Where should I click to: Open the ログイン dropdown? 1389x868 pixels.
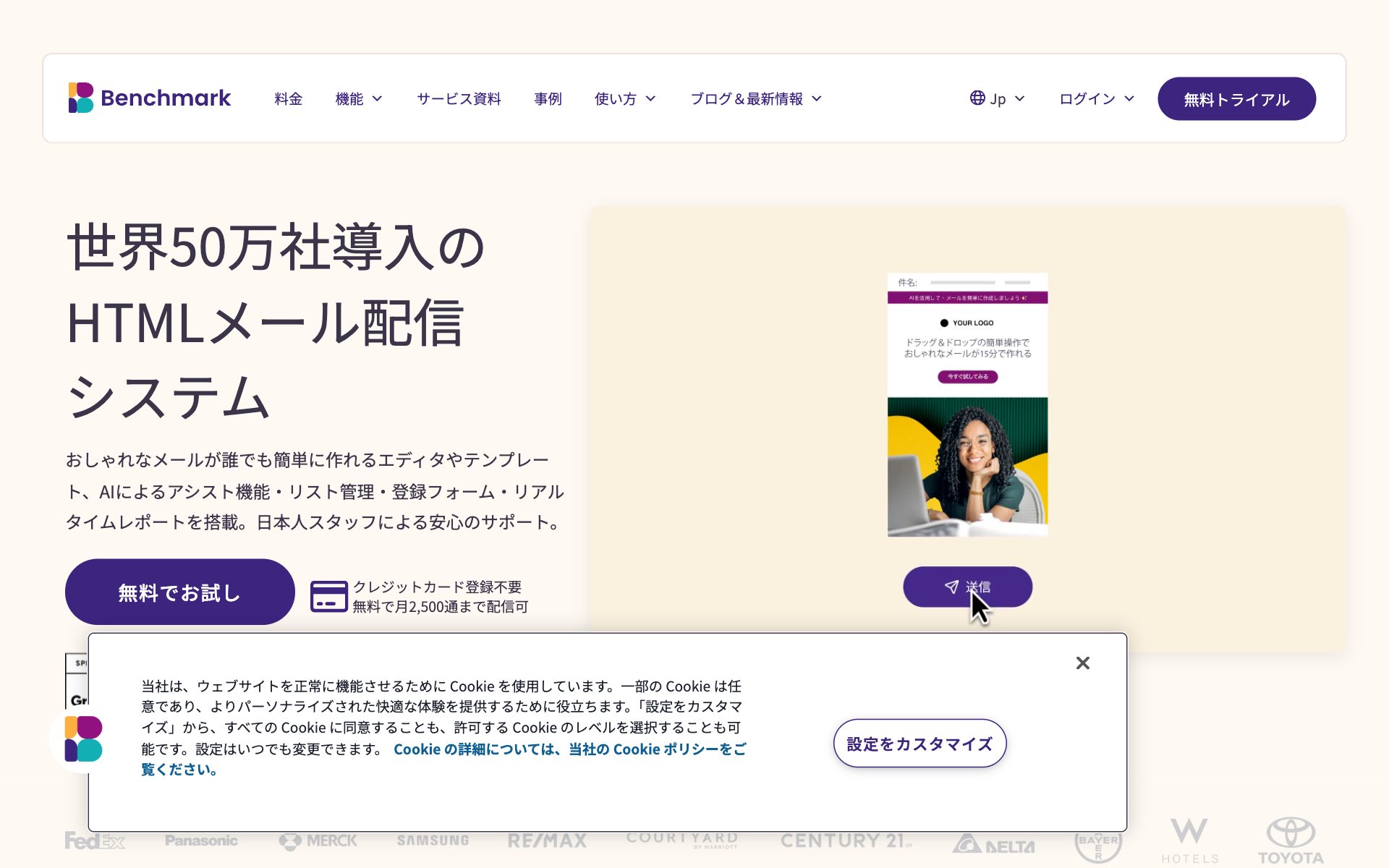1097,98
